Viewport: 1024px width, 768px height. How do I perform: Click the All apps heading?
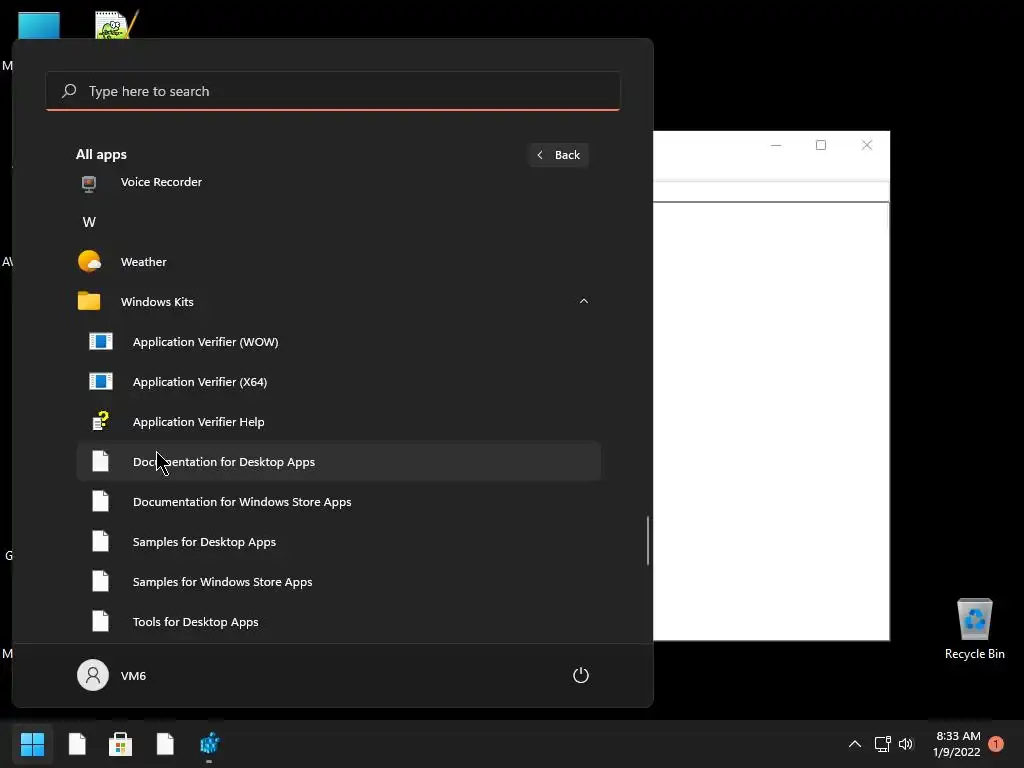(101, 154)
